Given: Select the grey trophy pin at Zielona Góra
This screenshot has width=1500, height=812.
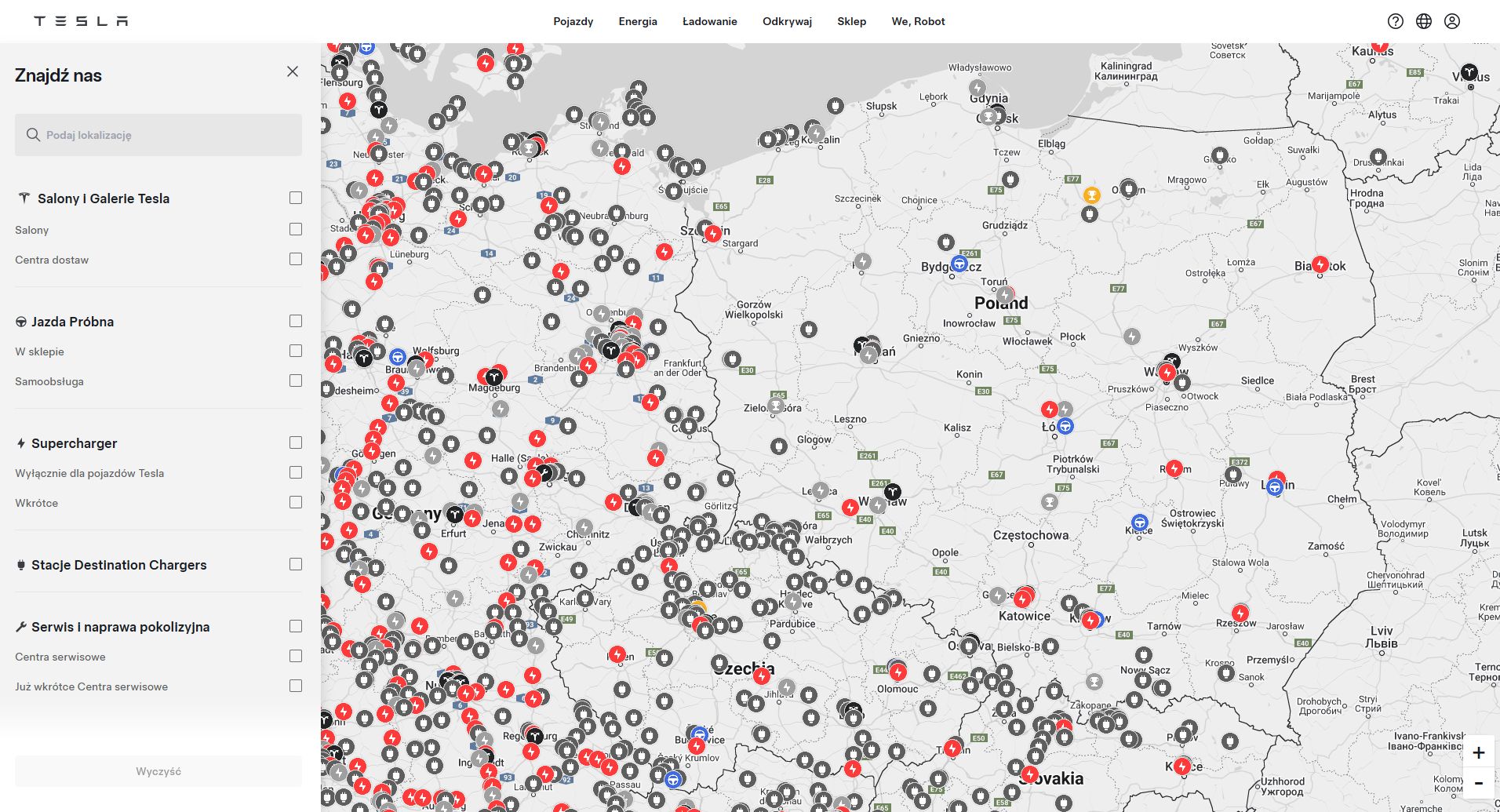Looking at the screenshot, I should click(776, 406).
